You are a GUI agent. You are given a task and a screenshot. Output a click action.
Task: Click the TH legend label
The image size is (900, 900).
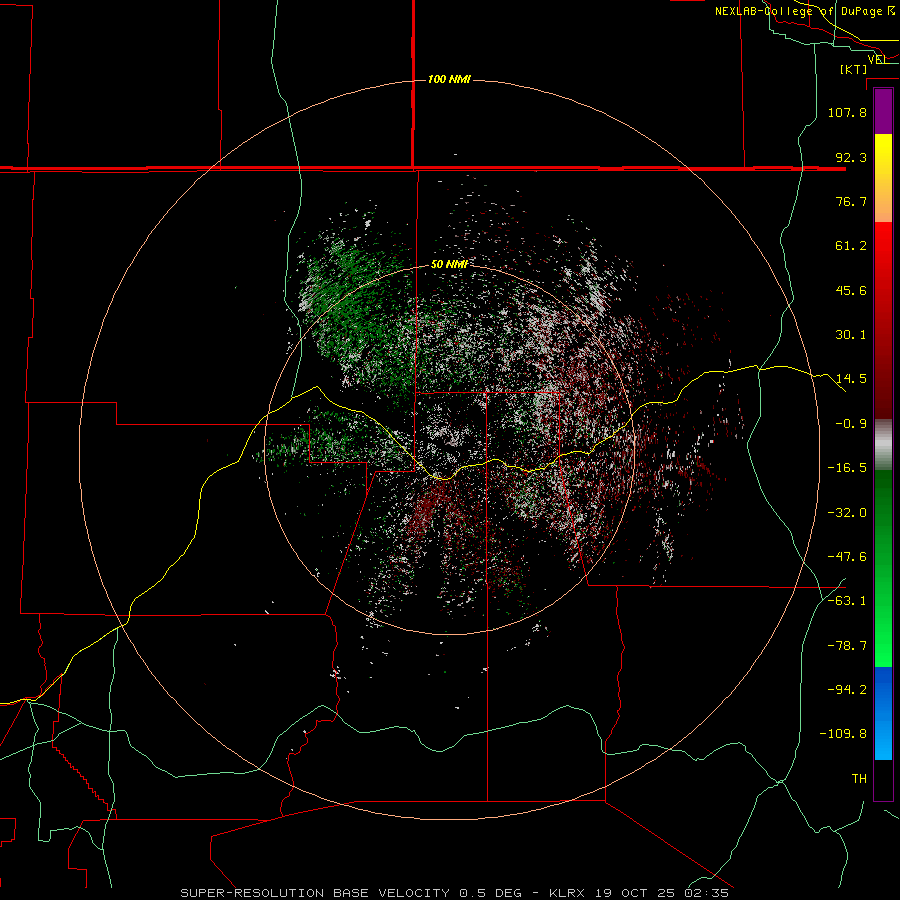859,779
